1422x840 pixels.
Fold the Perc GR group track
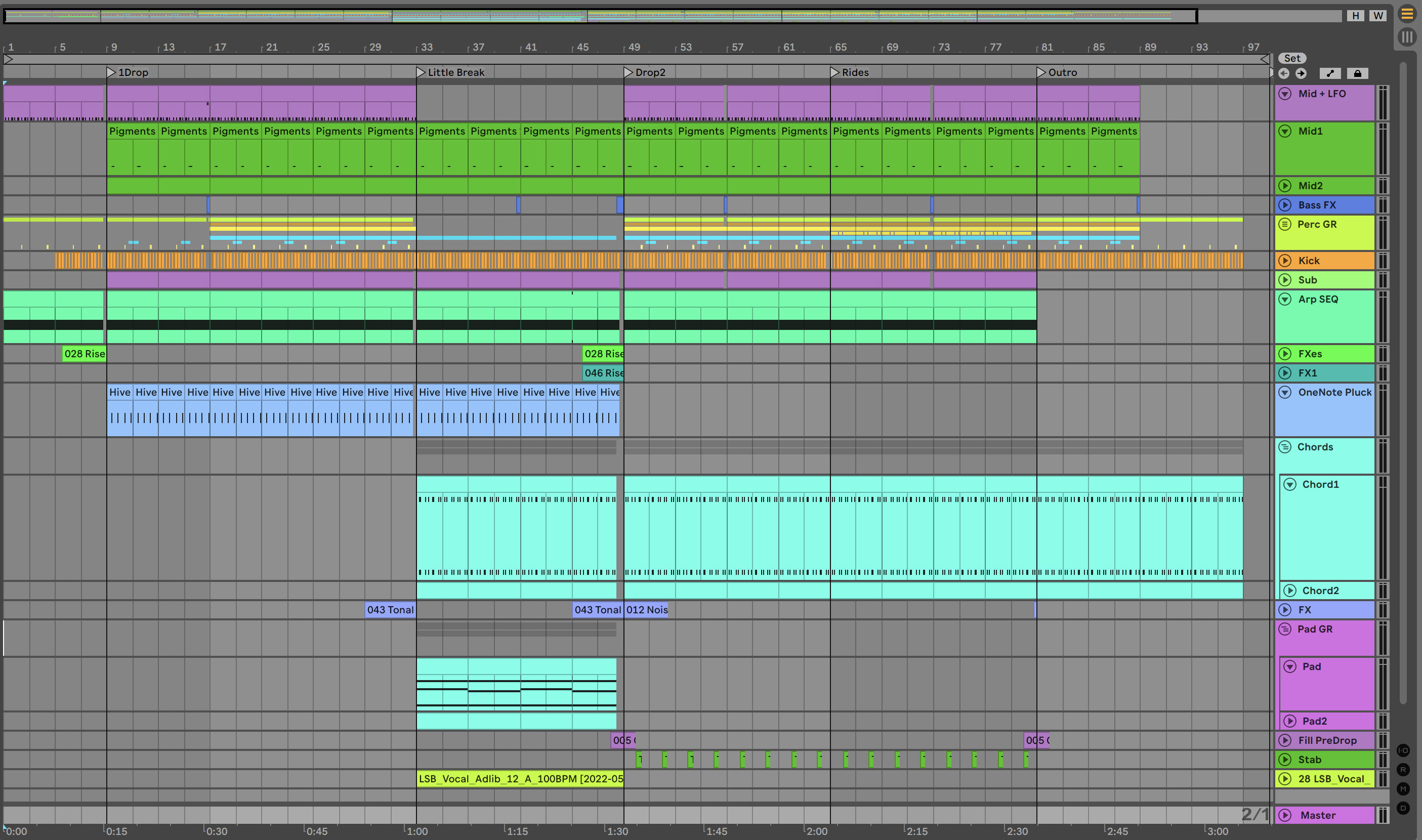pyautogui.click(x=1285, y=224)
